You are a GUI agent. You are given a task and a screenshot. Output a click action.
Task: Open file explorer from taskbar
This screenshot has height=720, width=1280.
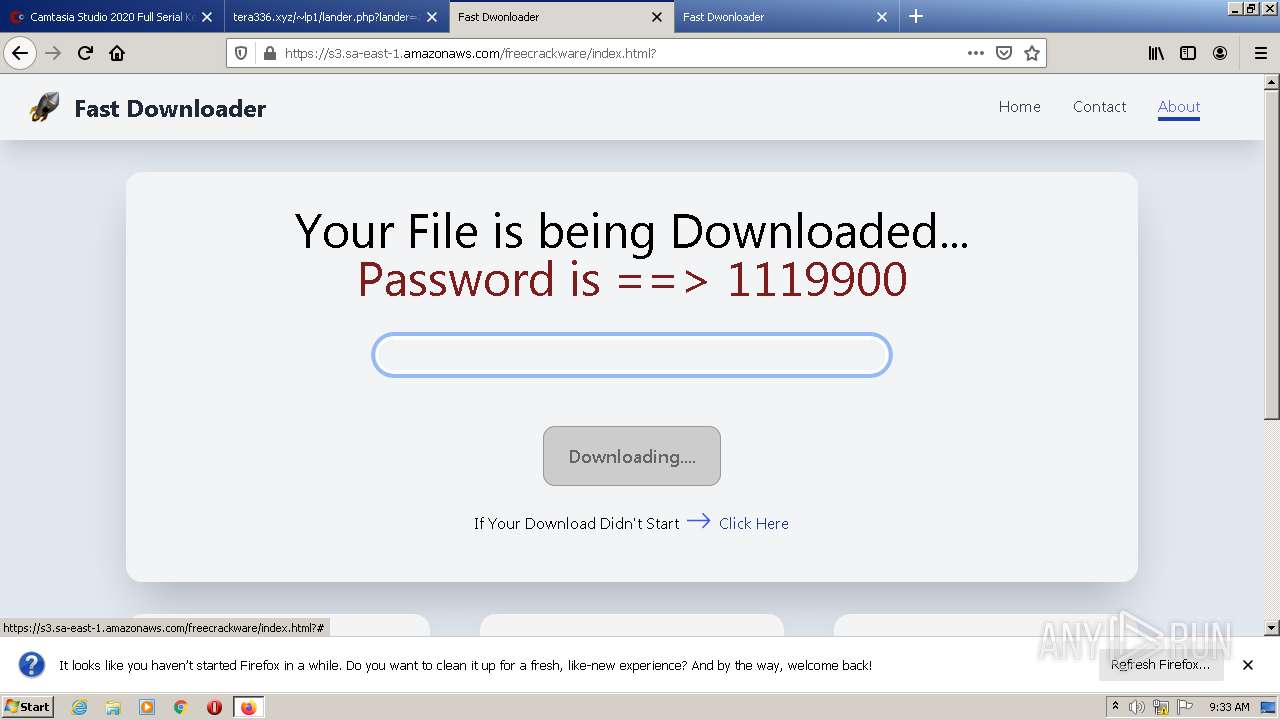(113, 707)
